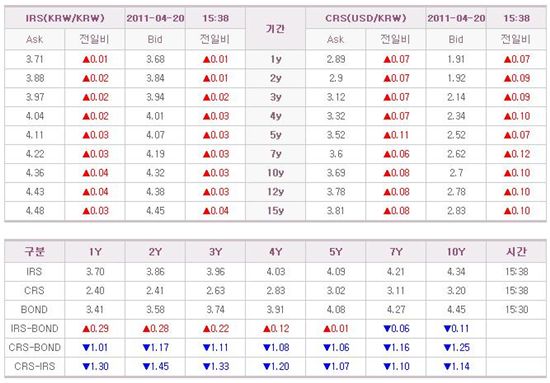The width and height of the screenshot is (550, 383).
Task: Click the blue down-arrow 1.45 in CRS-IRS row
Action: click(156, 367)
